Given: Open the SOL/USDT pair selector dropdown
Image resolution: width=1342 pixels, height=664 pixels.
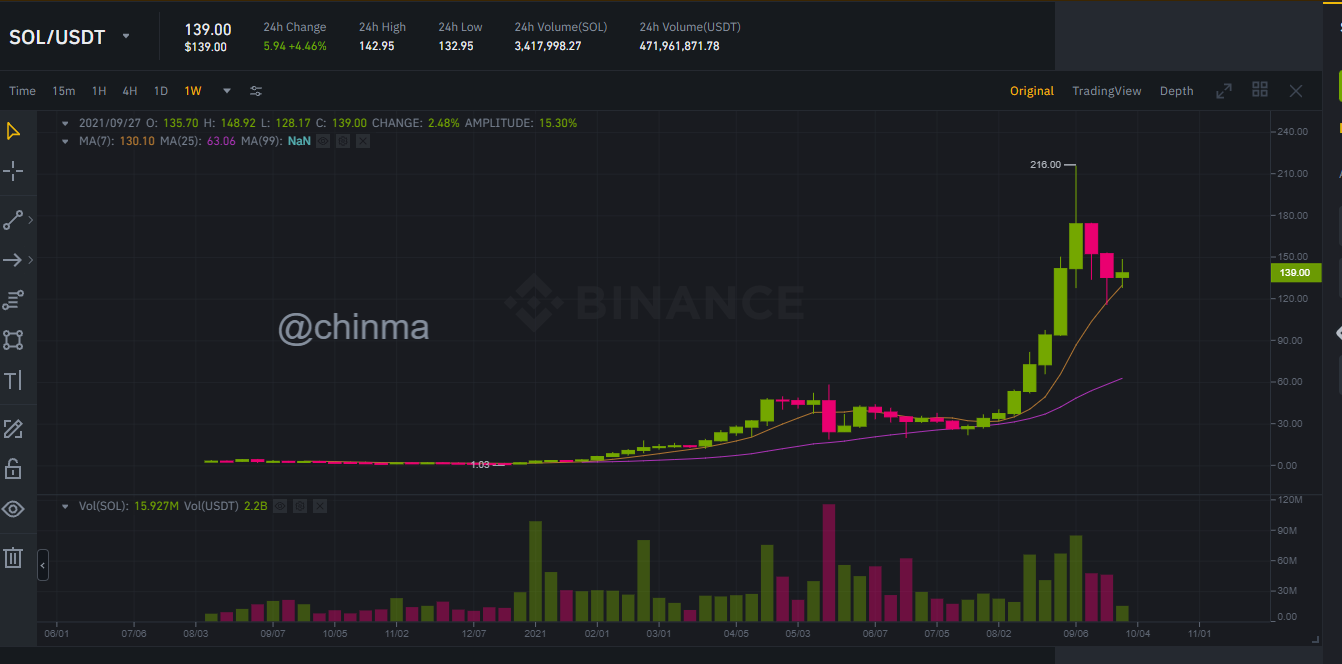Looking at the screenshot, I should (126, 36).
